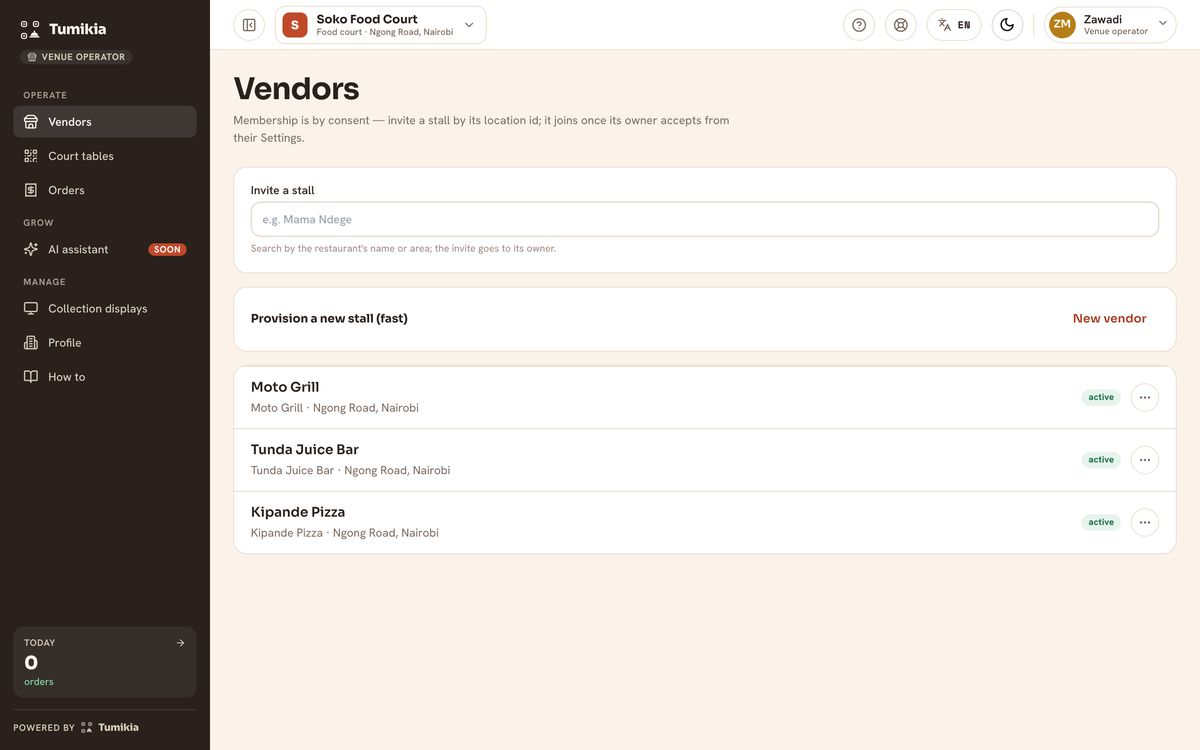Click the Vendors storefront icon
Screen dimensions: 1200x750
click(x=31, y=122)
